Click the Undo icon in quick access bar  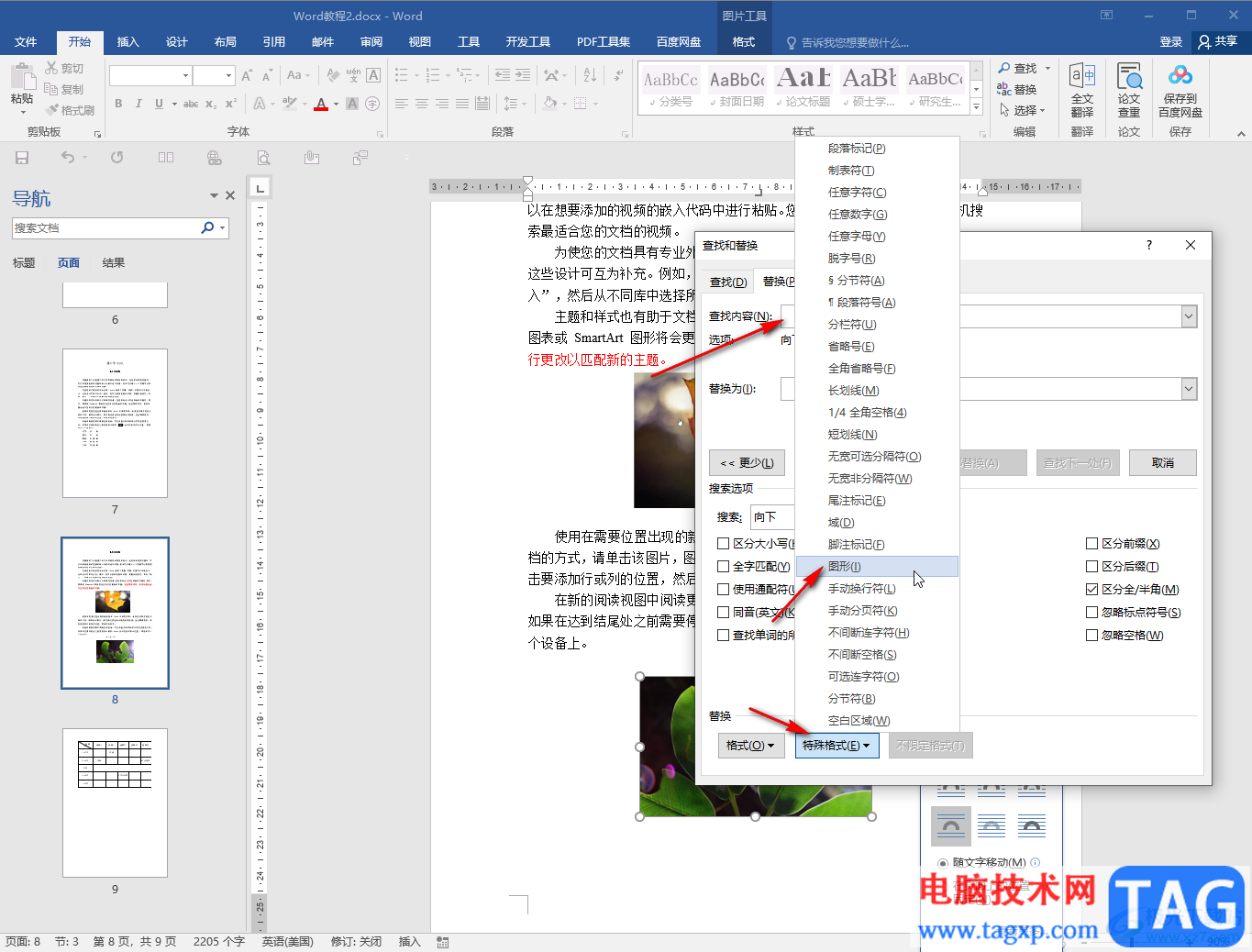68,158
